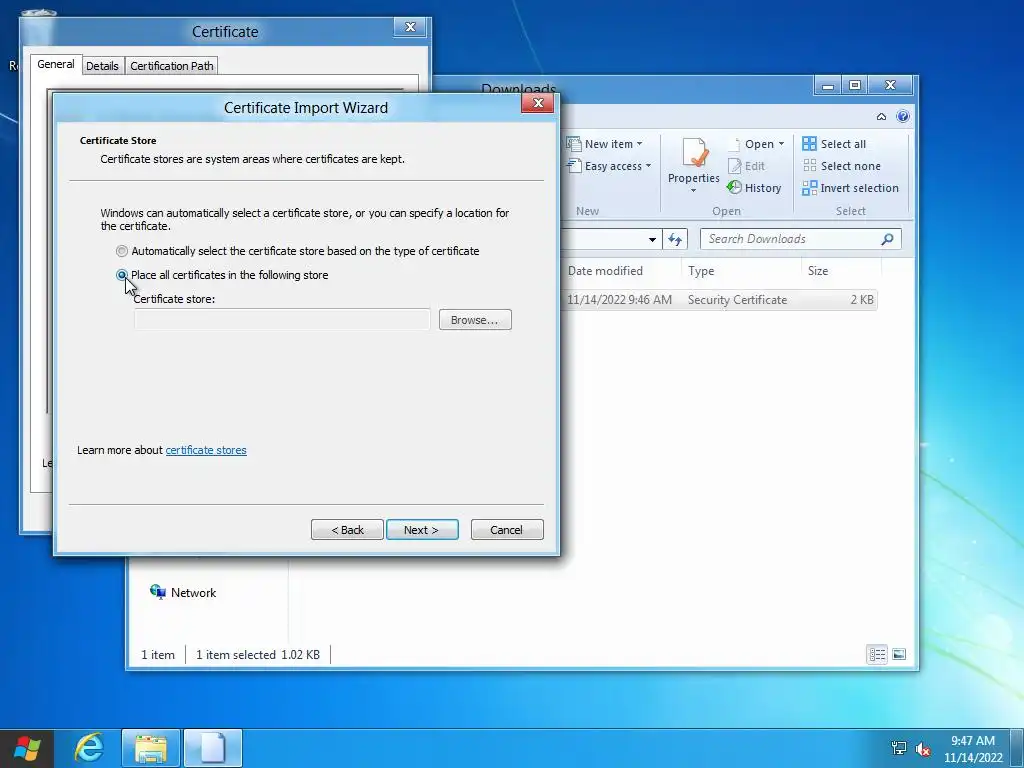The width and height of the screenshot is (1024, 768).
Task: Switch to the General tab in Certificate window
Action: pos(56,64)
